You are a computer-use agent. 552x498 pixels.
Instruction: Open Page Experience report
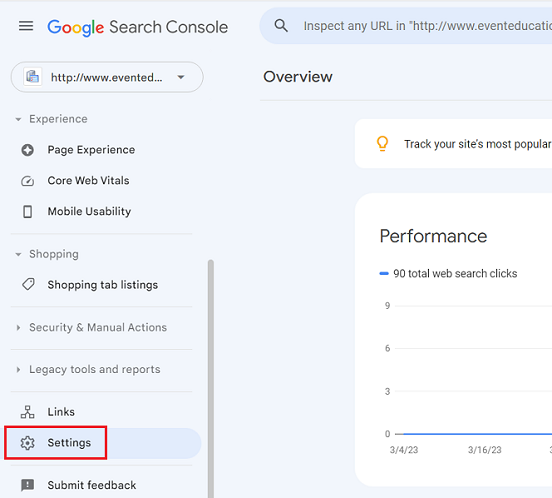(x=91, y=150)
